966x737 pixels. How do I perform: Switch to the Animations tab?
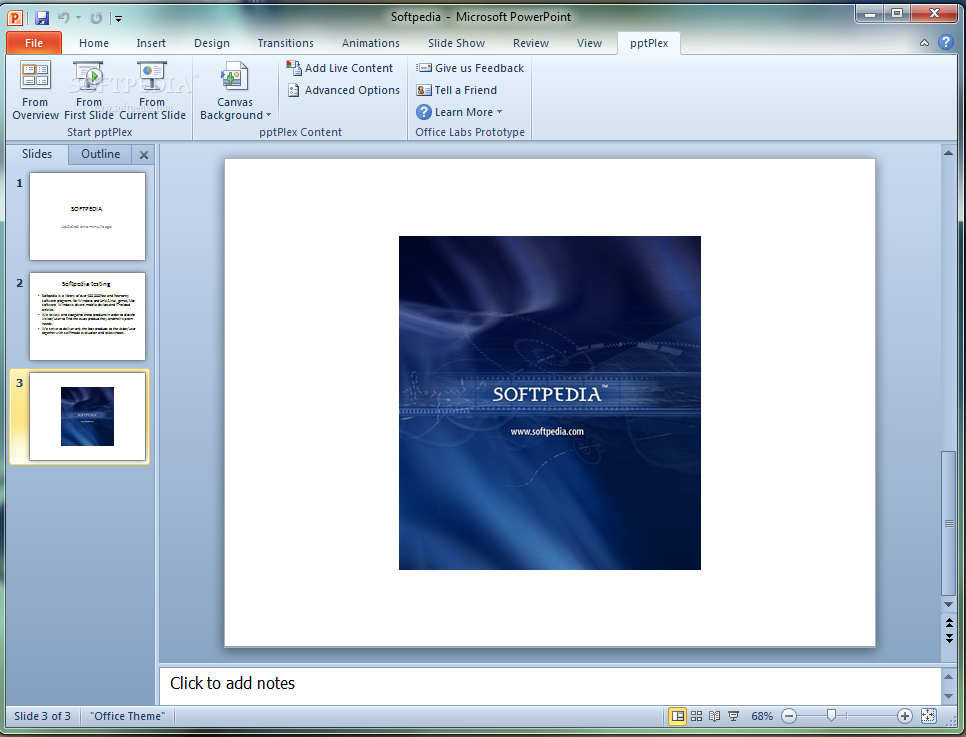pyautogui.click(x=370, y=43)
